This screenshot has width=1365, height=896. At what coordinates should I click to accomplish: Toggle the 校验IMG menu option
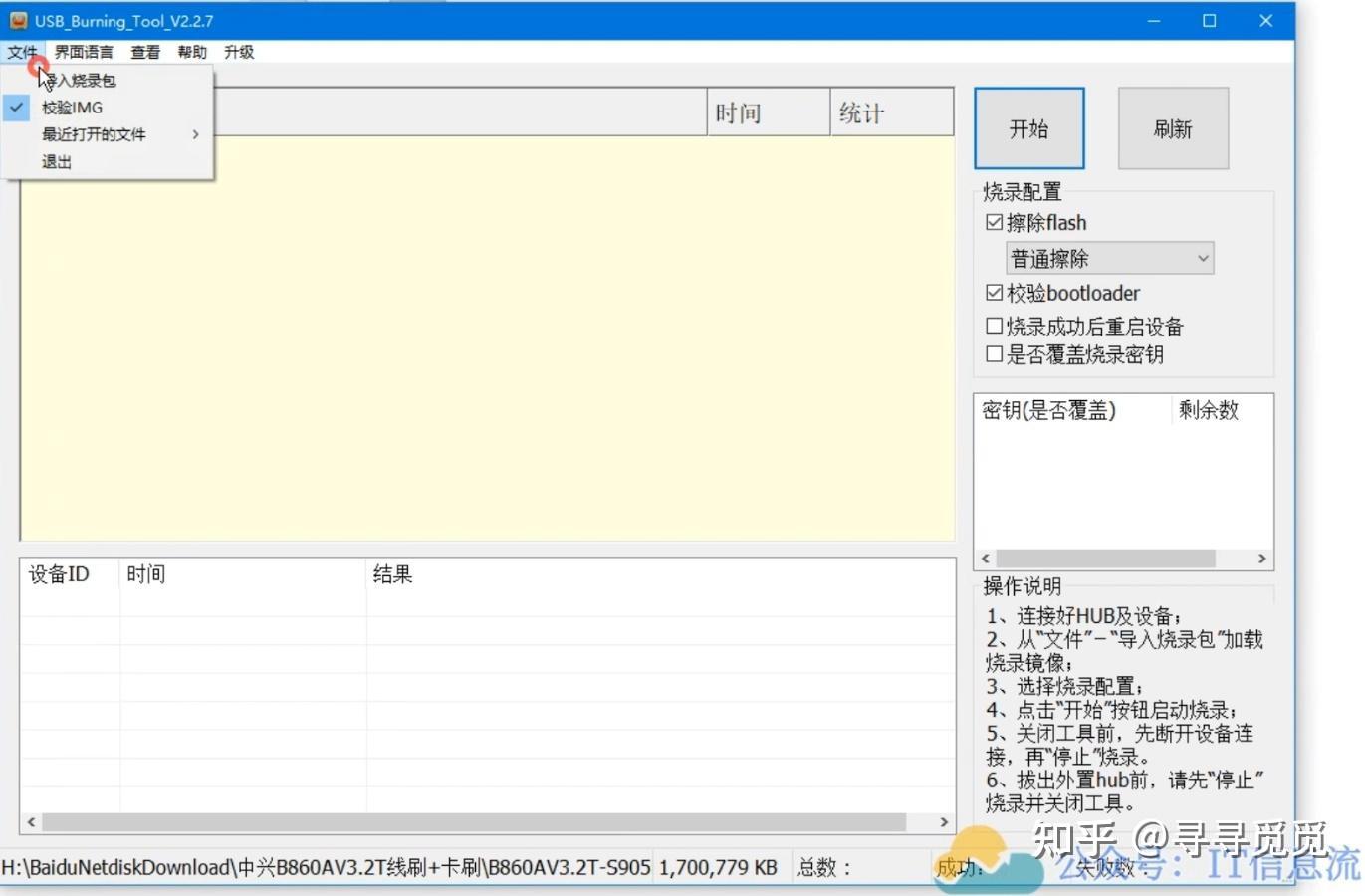[x=108, y=107]
